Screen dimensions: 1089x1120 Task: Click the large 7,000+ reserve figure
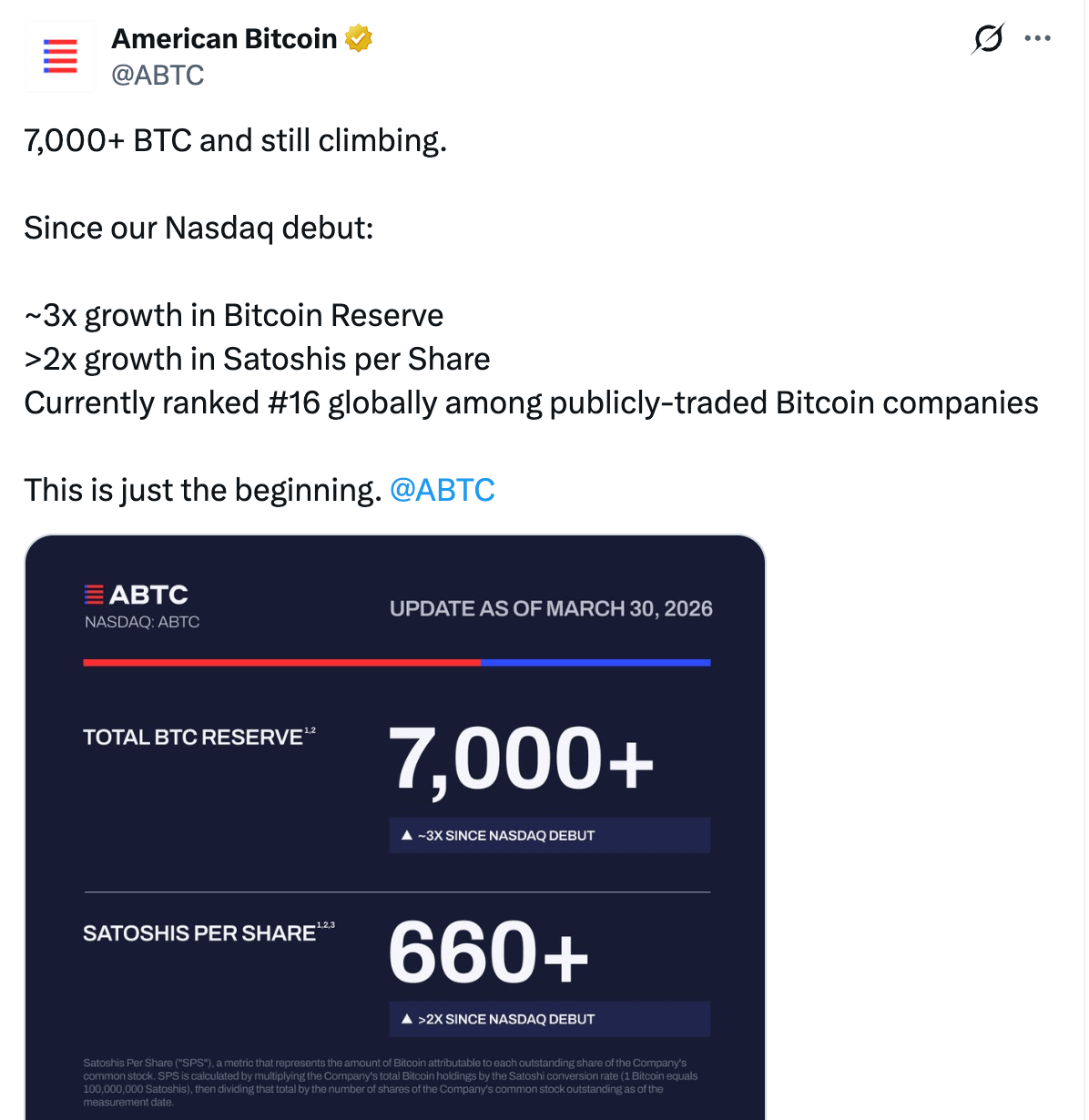[521, 759]
